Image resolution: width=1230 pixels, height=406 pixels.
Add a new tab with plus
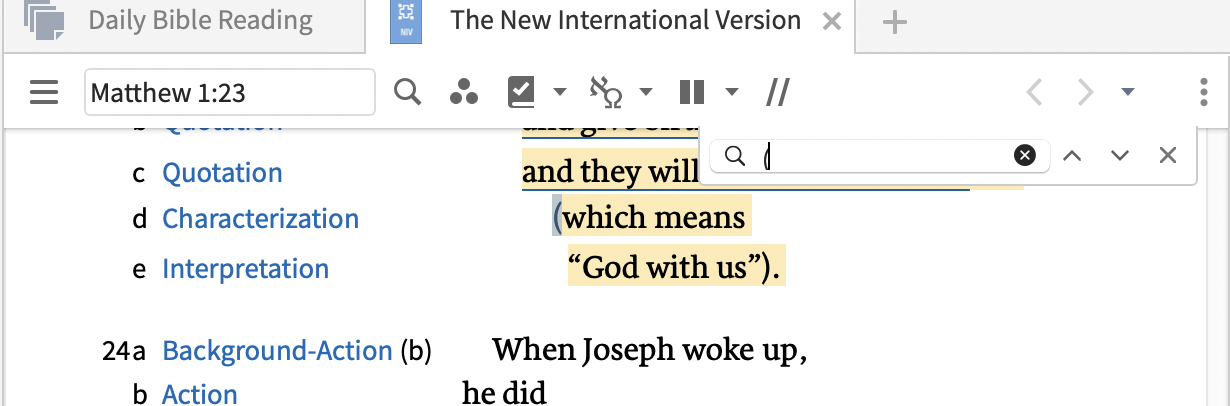point(895,22)
